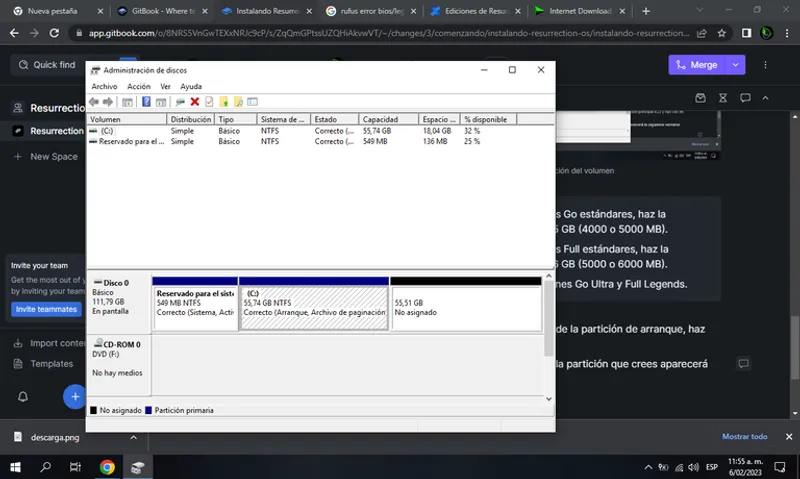Click the Disk Management taskbar icon

tap(137, 467)
